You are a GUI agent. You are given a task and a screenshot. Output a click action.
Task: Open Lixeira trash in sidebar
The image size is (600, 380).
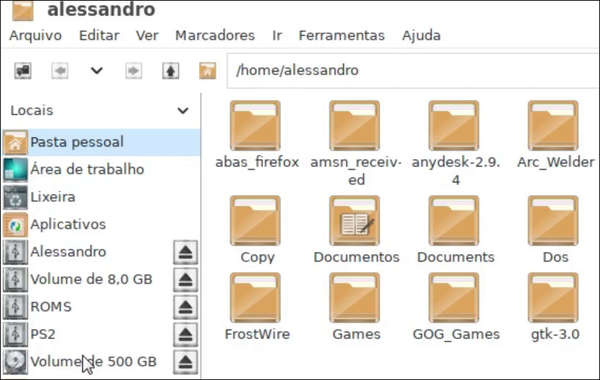(x=101, y=197)
